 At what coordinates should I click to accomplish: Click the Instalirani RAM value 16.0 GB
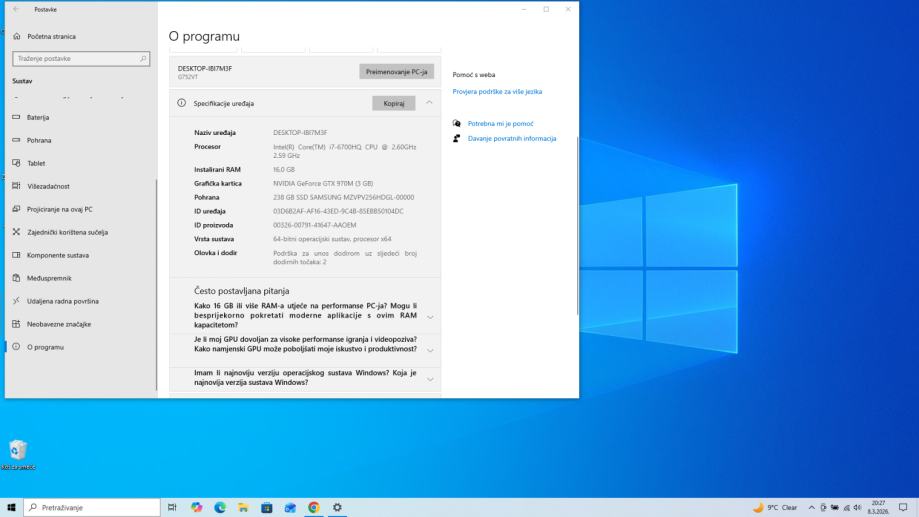(x=284, y=169)
